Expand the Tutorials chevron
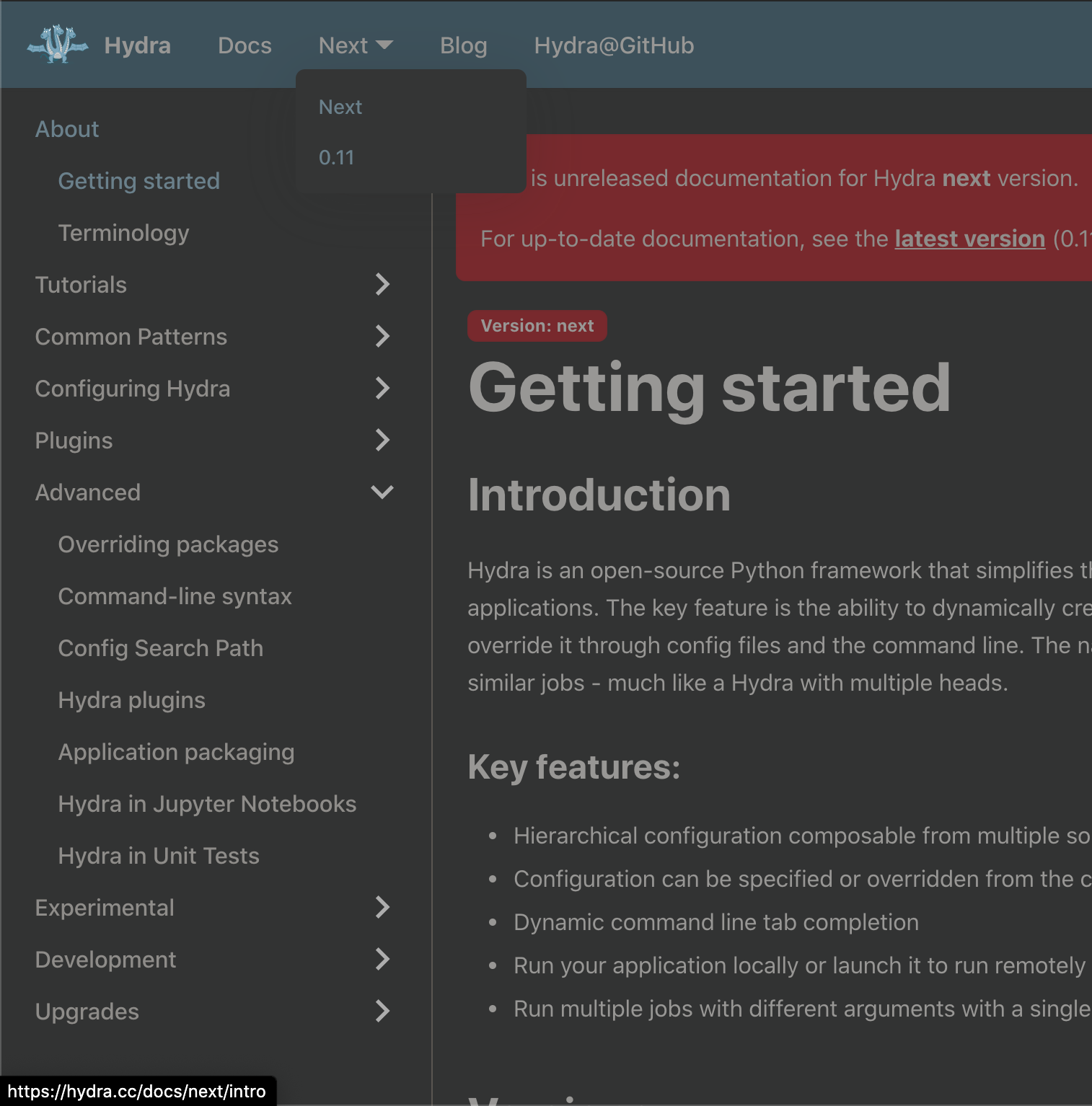The height and width of the screenshot is (1106, 1092). pos(382,285)
